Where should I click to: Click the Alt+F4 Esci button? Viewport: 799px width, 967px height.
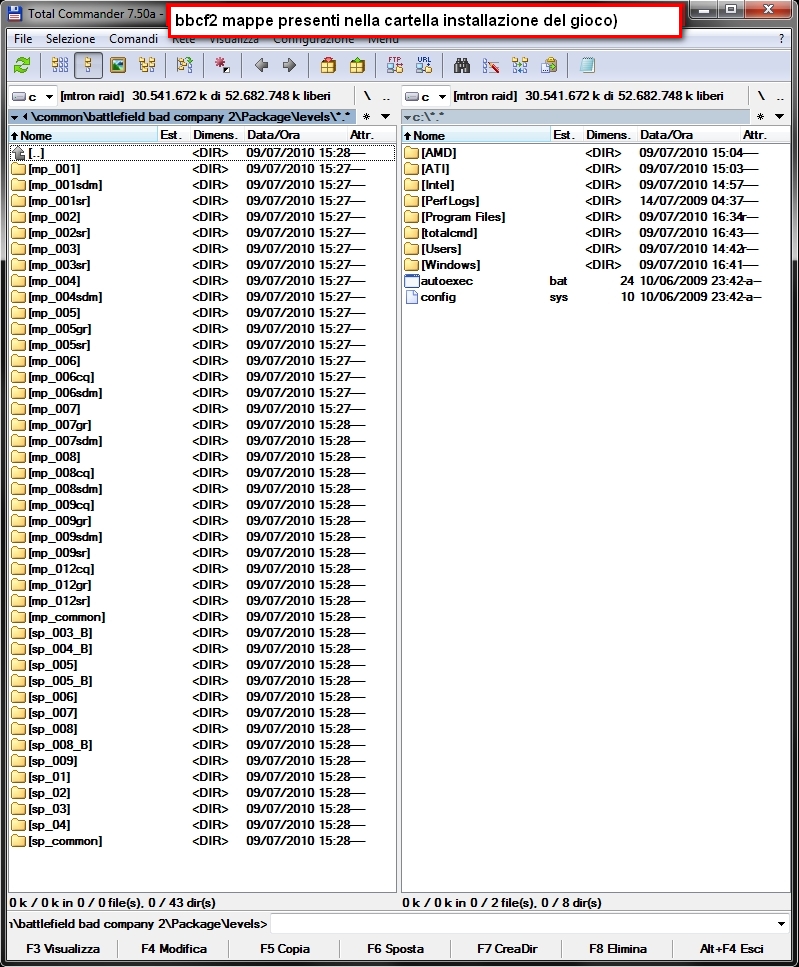731,948
